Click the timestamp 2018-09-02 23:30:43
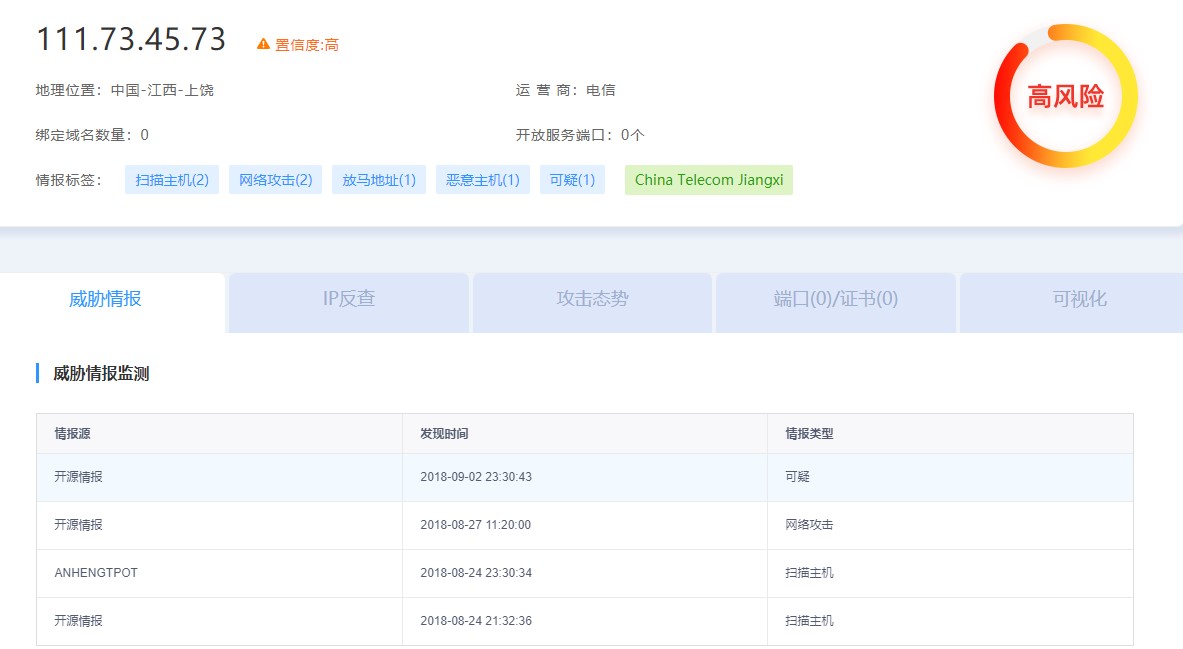 pos(476,477)
